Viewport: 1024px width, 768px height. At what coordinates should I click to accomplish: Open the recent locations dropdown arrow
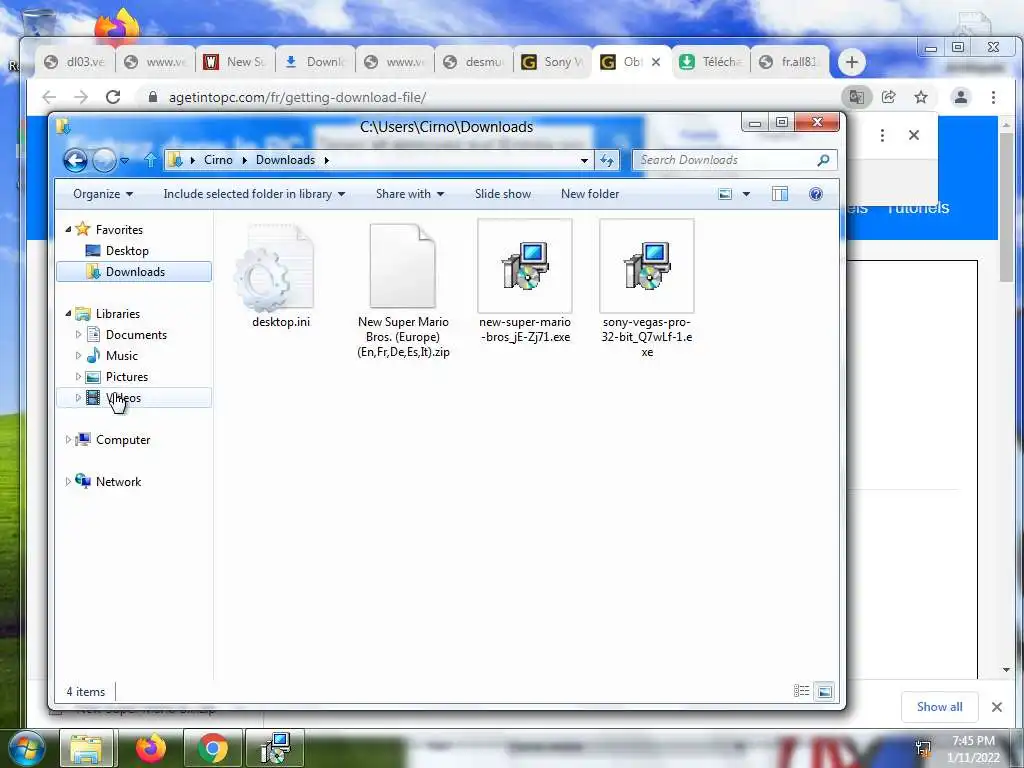tap(125, 161)
